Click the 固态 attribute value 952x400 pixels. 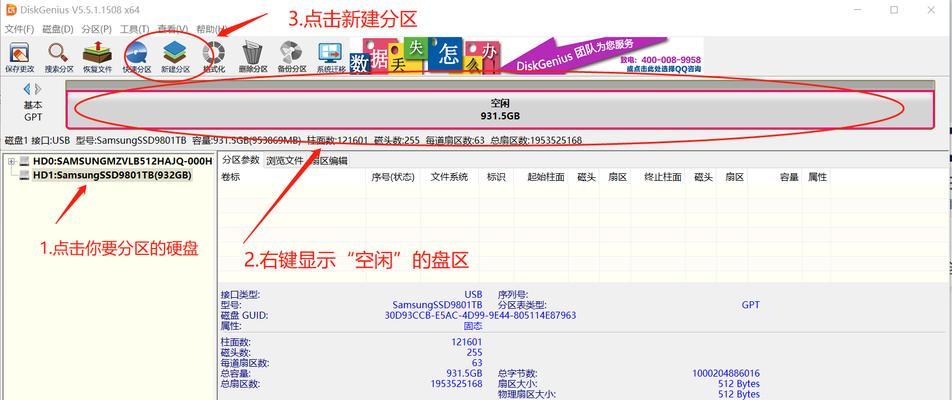[473, 326]
